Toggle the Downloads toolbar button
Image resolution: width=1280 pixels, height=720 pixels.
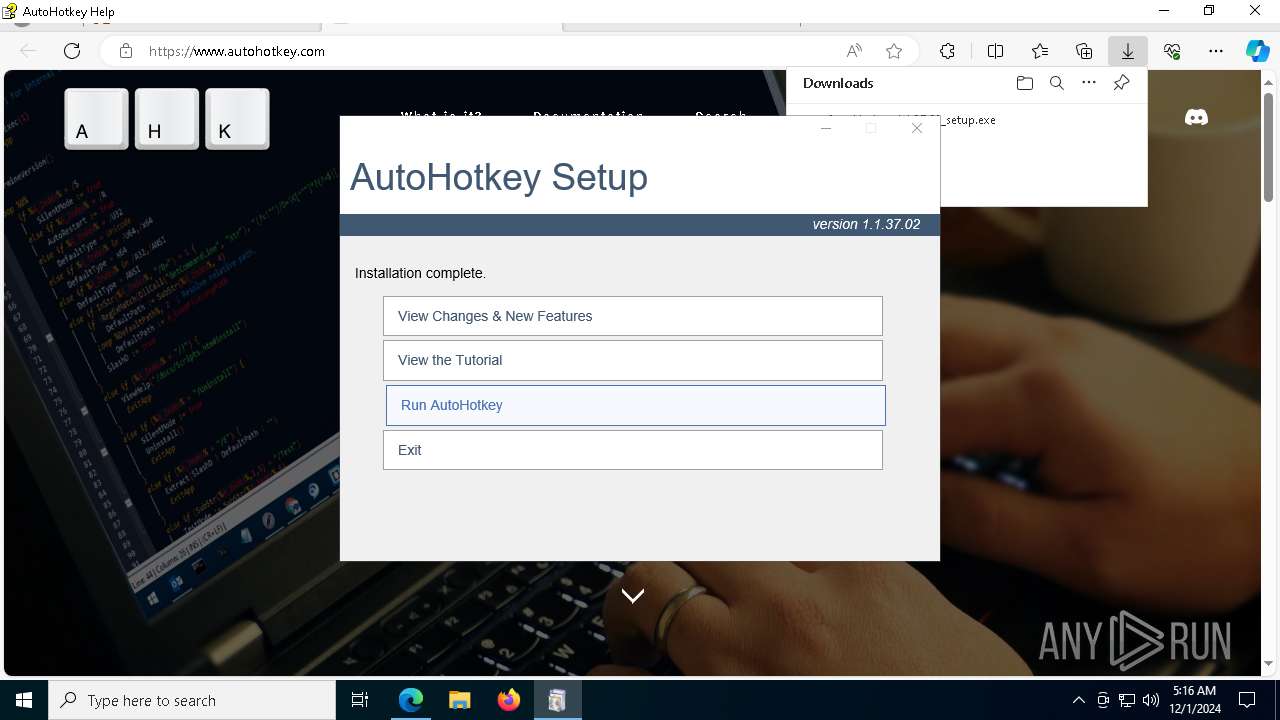(1127, 51)
